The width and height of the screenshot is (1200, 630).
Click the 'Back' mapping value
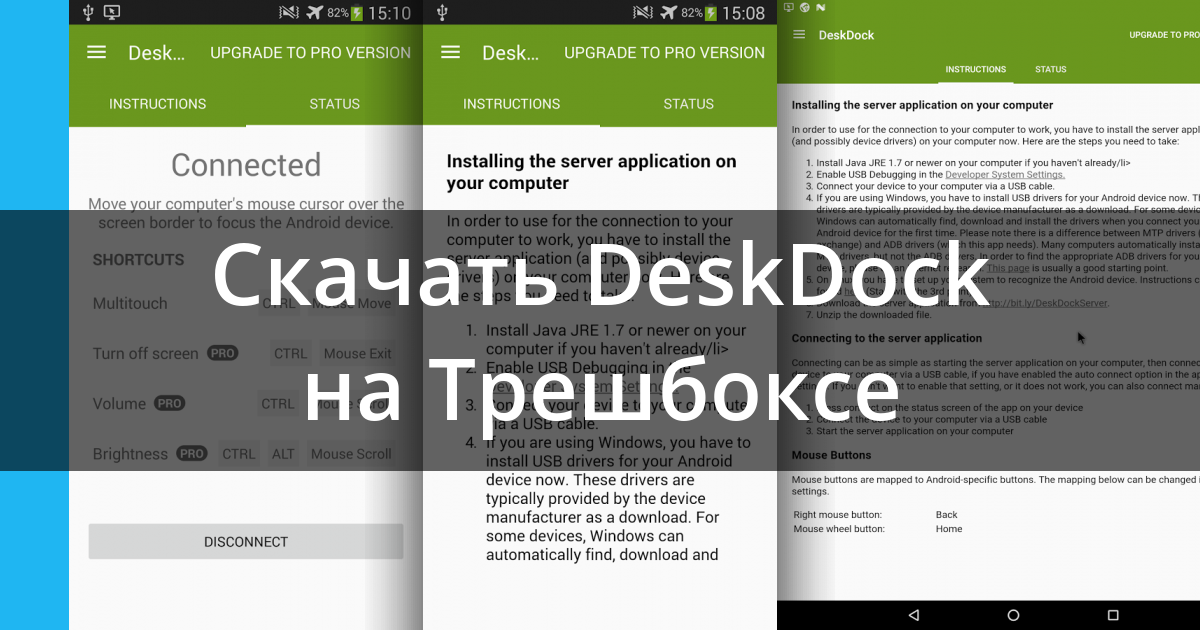click(x=947, y=515)
